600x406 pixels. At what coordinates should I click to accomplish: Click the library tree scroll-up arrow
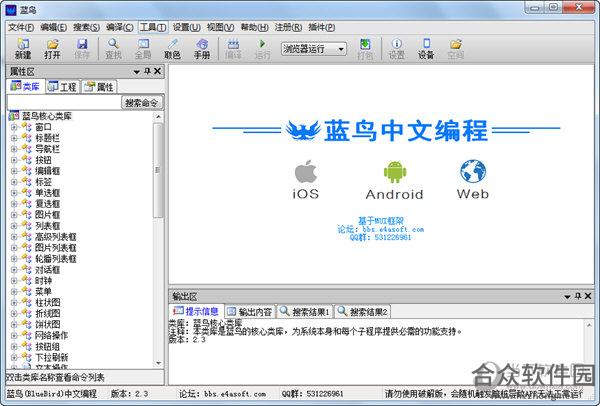(158, 116)
